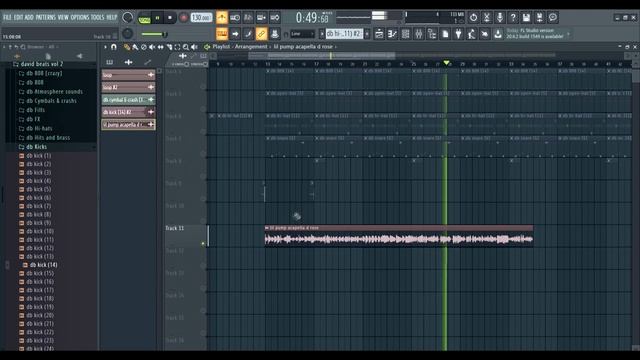
Task: Click the help question mark icon
Action: pyautogui.click(x=513, y=18)
